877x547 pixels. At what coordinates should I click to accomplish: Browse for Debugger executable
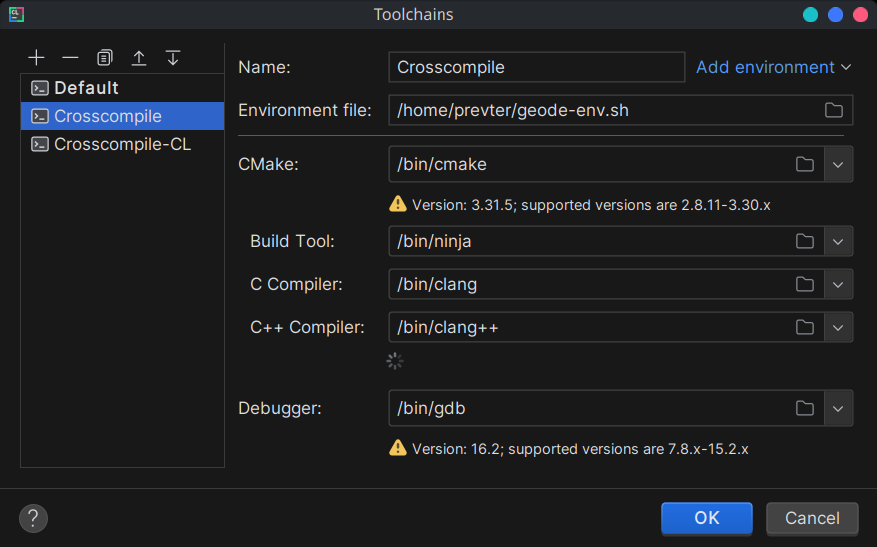pyautogui.click(x=805, y=408)
